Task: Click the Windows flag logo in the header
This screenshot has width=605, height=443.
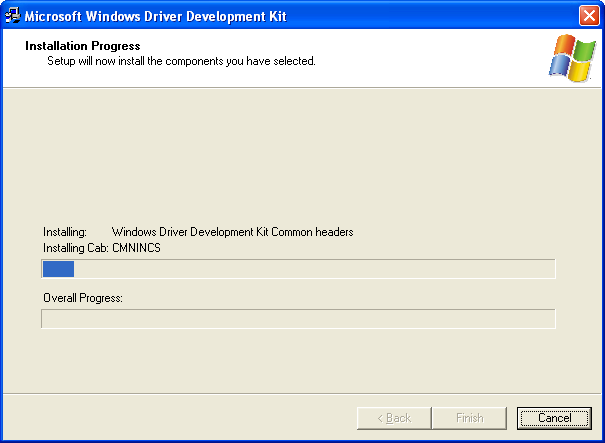Action: (571, 58)
